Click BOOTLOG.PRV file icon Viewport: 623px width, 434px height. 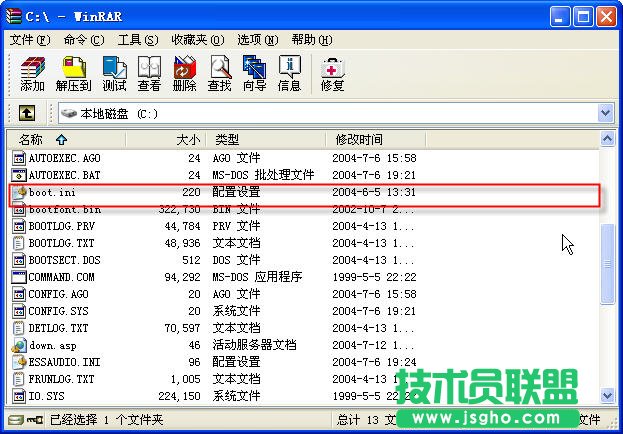(x=19, y=226)
